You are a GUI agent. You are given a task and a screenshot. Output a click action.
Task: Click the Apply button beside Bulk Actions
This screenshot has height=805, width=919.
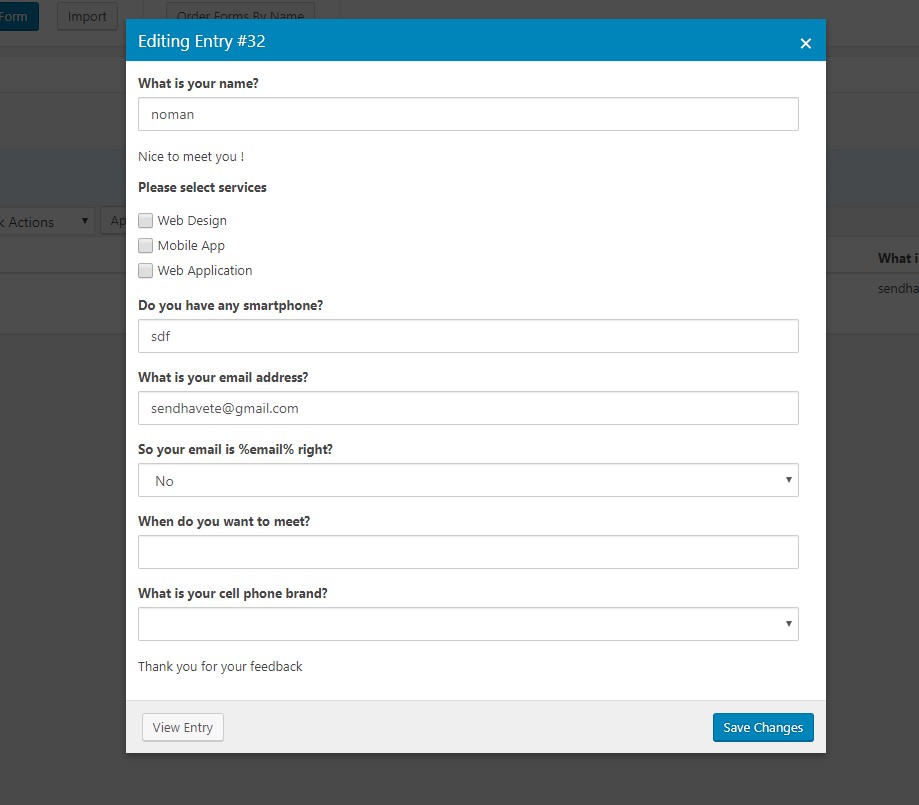(x=113, y=222)
